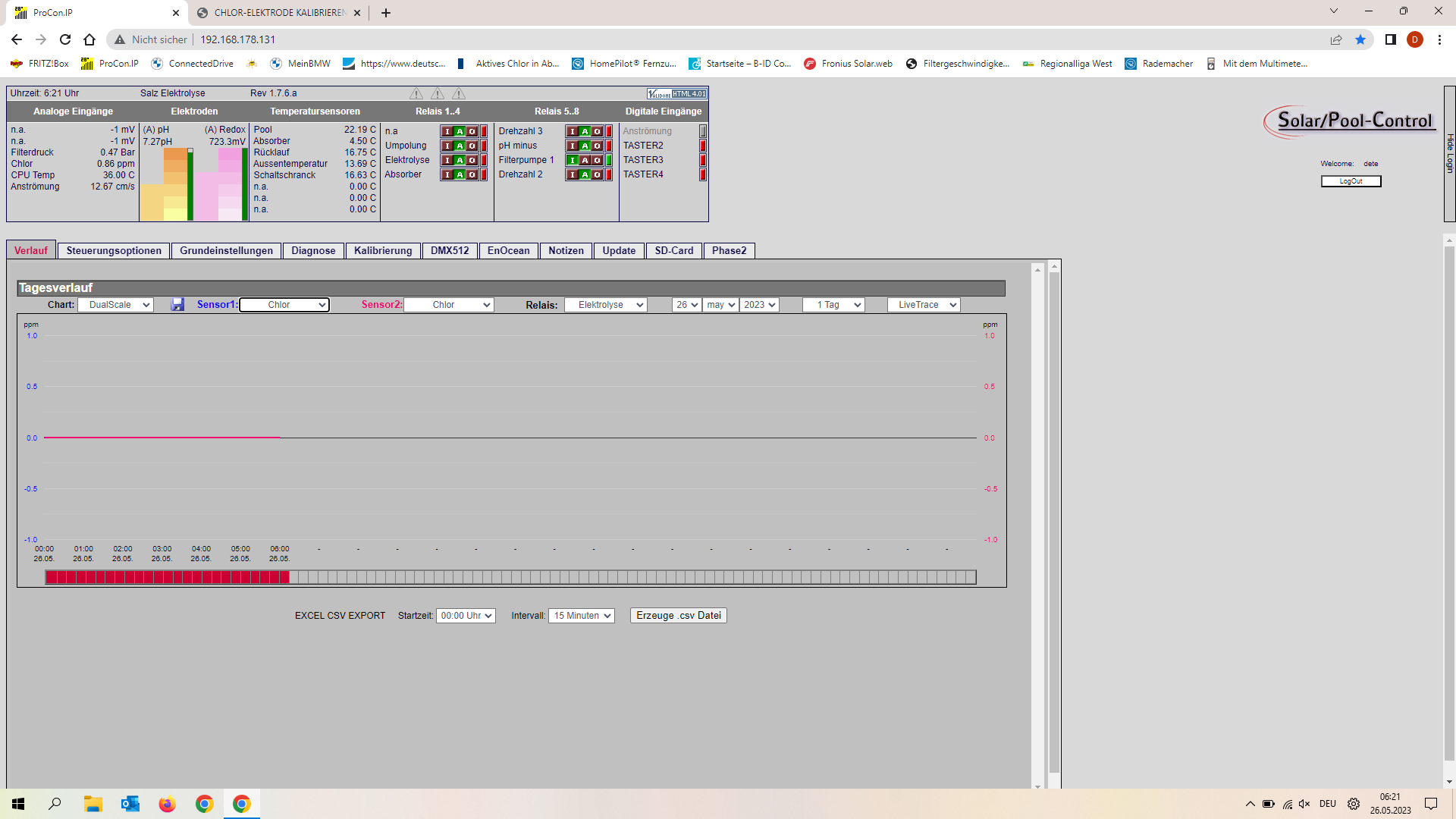Click the floppy disk save icon next to Chart
Image resolution: width=1456 pixels, height=819 pixels.
(177, 304)
